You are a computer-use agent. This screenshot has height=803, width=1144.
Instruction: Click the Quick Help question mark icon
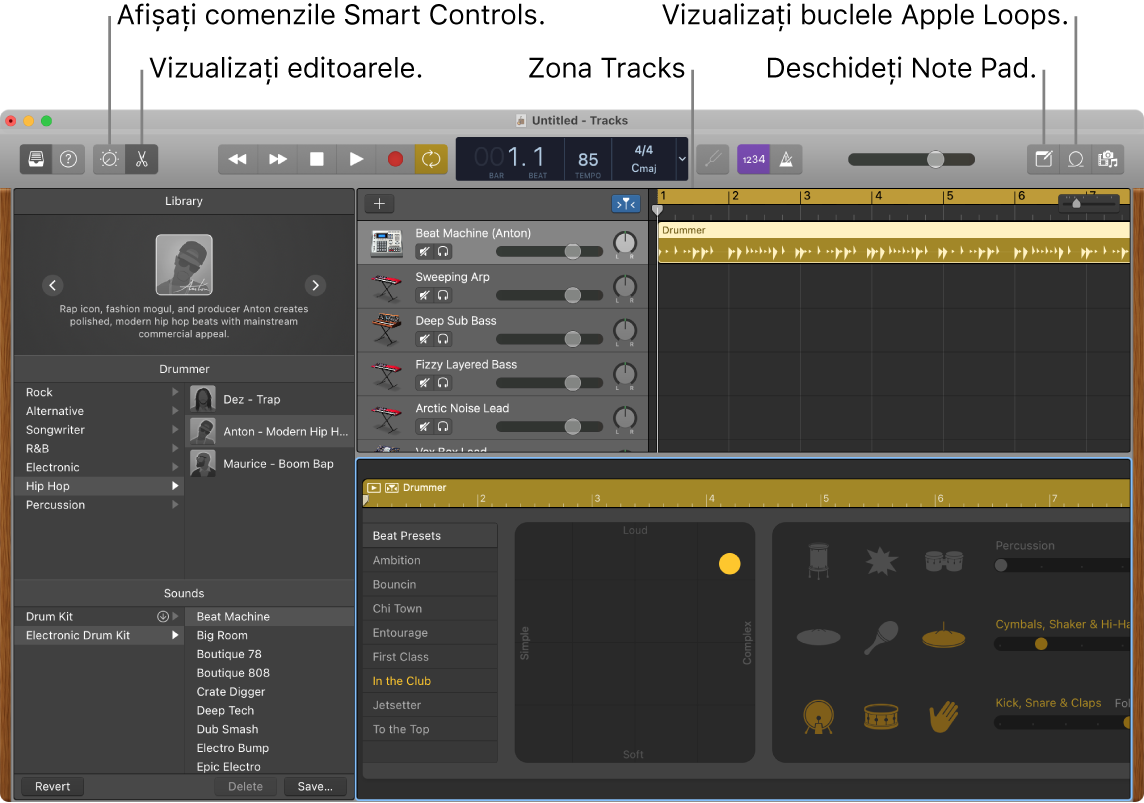pyautogui.click(x=68, y=158)
